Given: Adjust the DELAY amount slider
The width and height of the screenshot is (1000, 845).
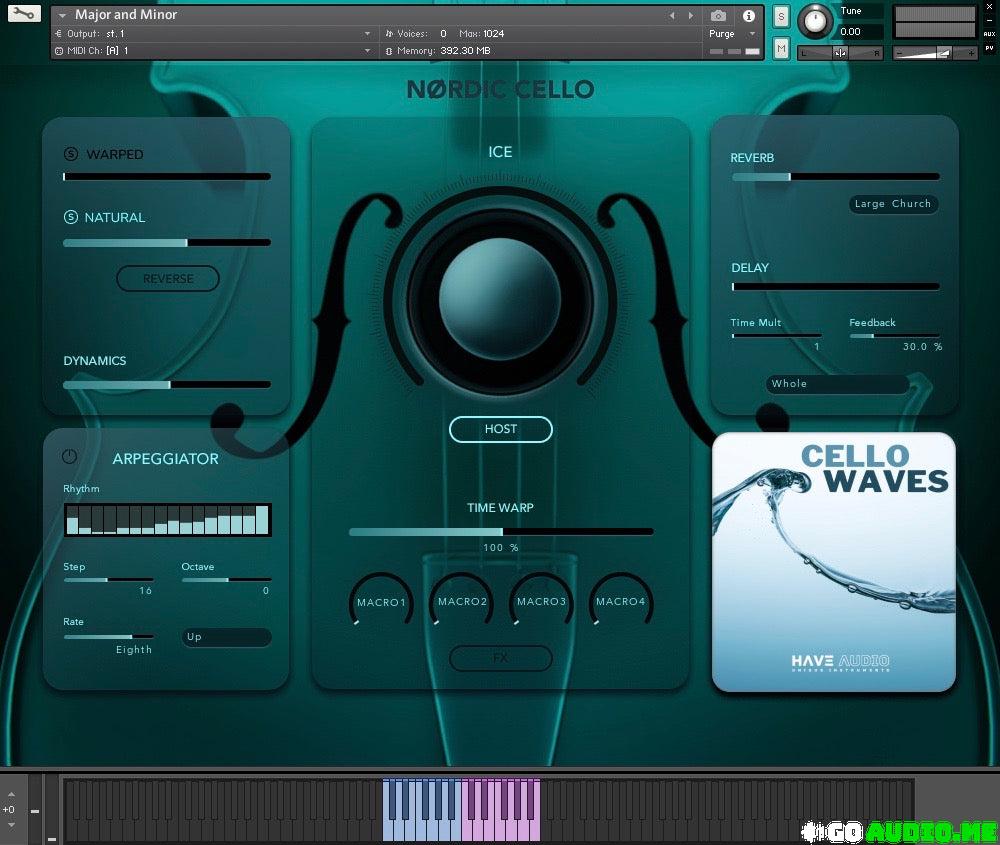Looking at the screenshot, I should coord(835,286).
